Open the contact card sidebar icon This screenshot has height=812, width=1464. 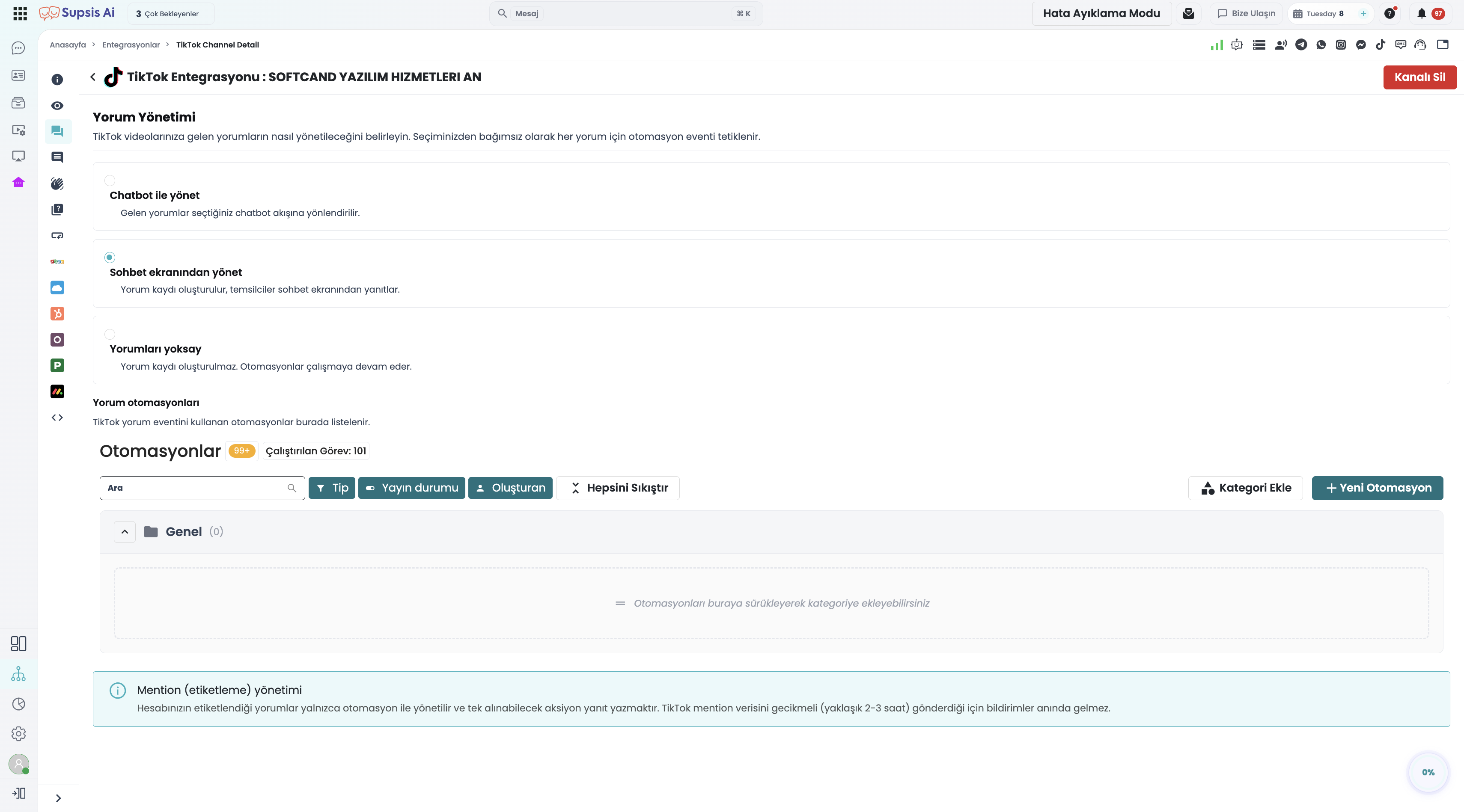pos(18,75)
